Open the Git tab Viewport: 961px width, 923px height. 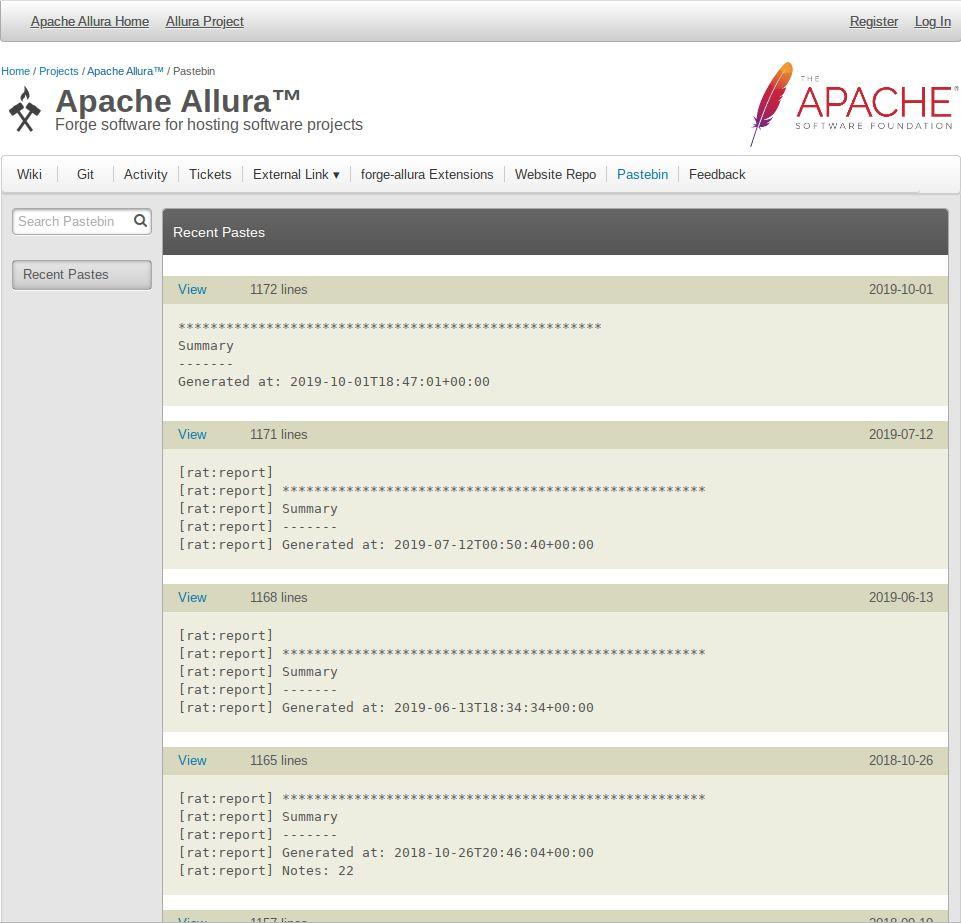(x=85, y=175)
